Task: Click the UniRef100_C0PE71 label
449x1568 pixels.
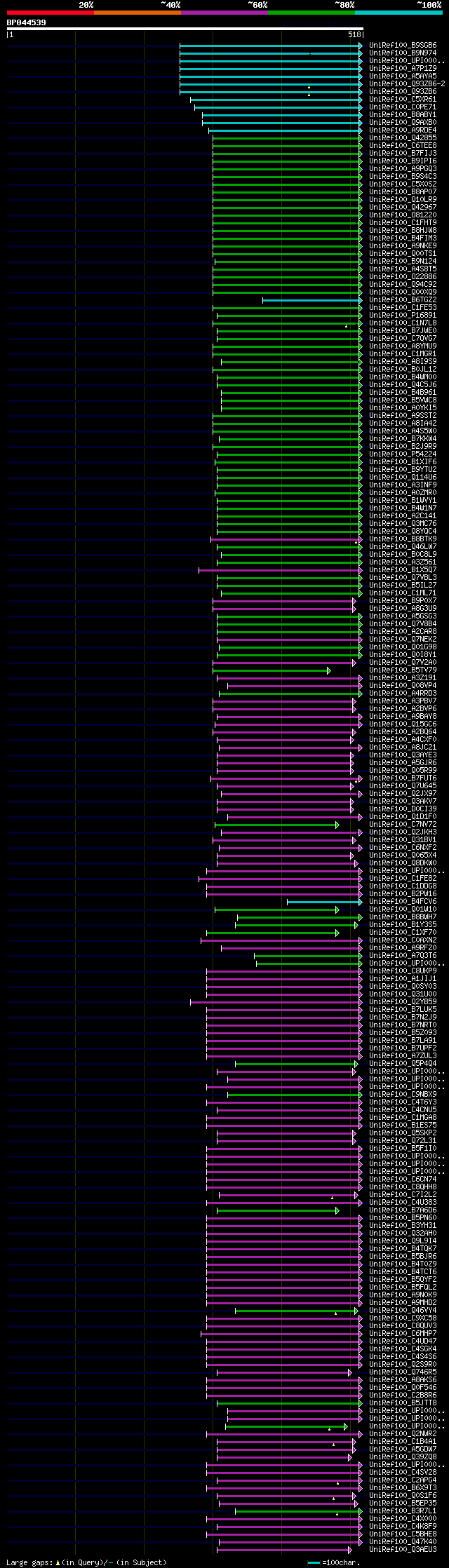Action: pyautogui.click(x=403, y=107)
